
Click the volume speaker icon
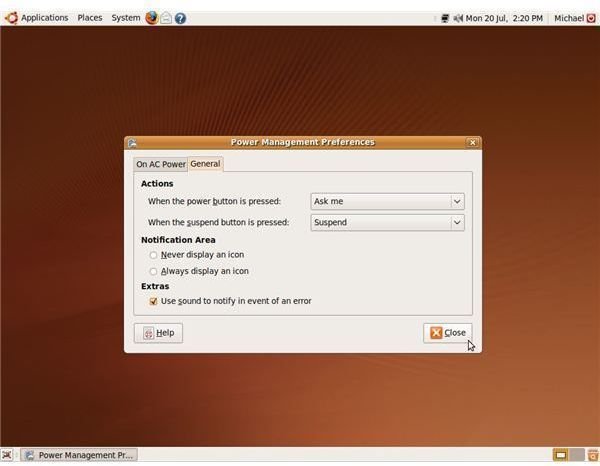[x=458, y=18]
